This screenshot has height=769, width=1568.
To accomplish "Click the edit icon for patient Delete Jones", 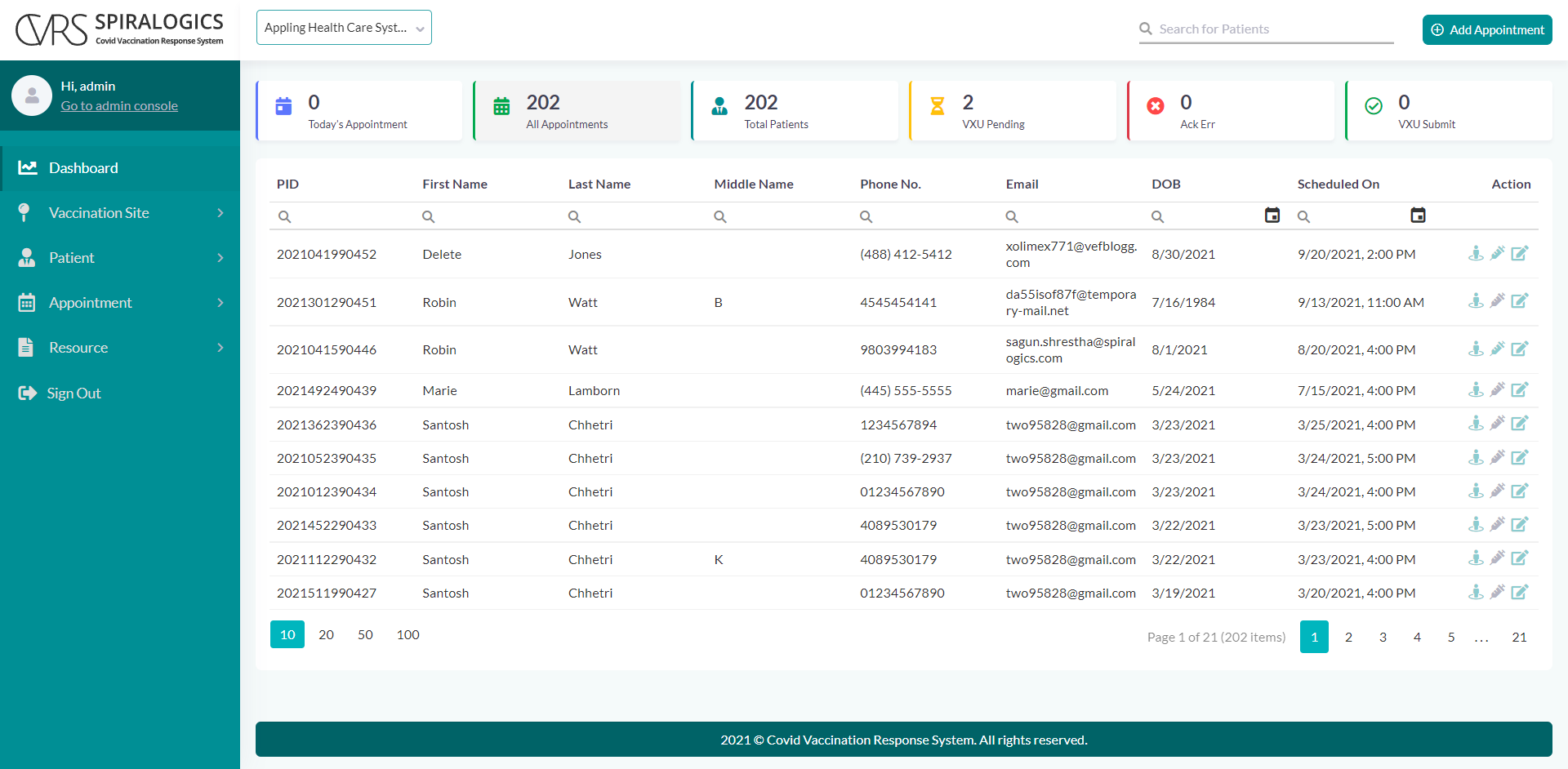I will point(1519,253).
